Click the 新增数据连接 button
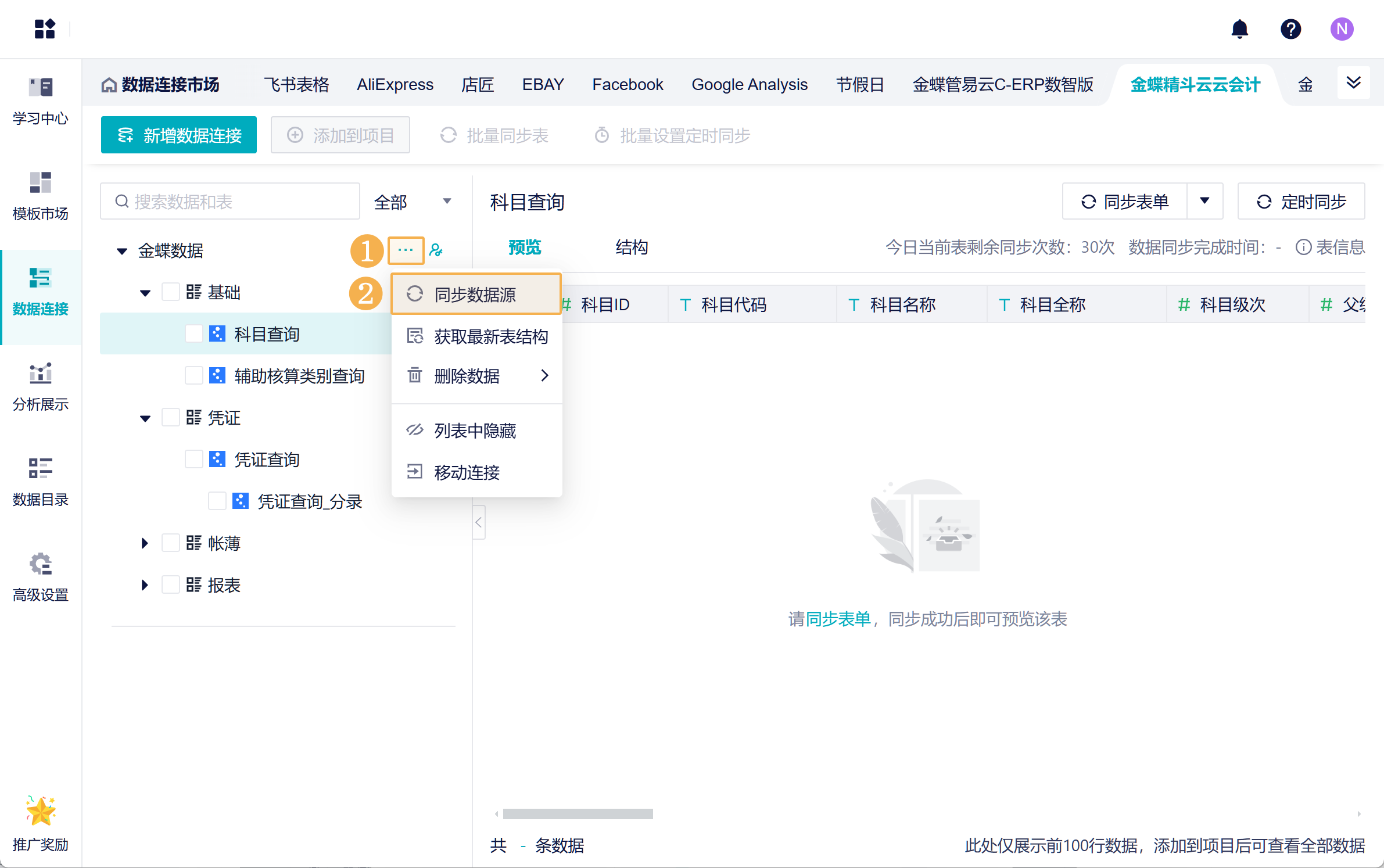Image resolution: width=1384 pixels, height=868 pixels. point(179,135)
